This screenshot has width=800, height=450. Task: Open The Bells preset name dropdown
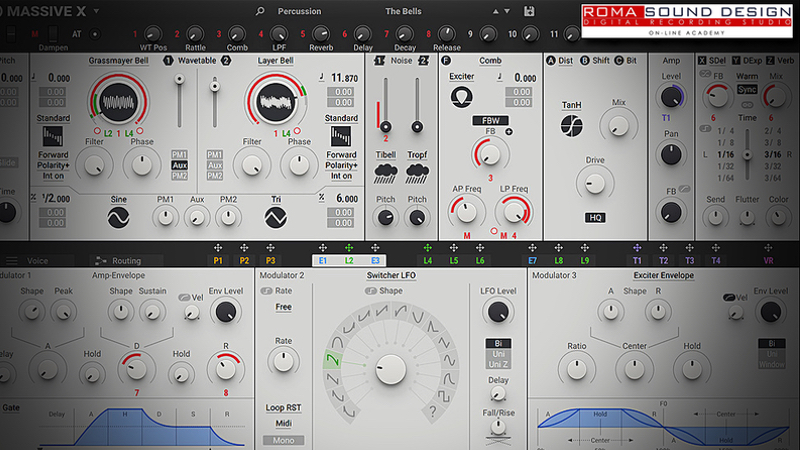pyautogui.click(x=404, y=11)
